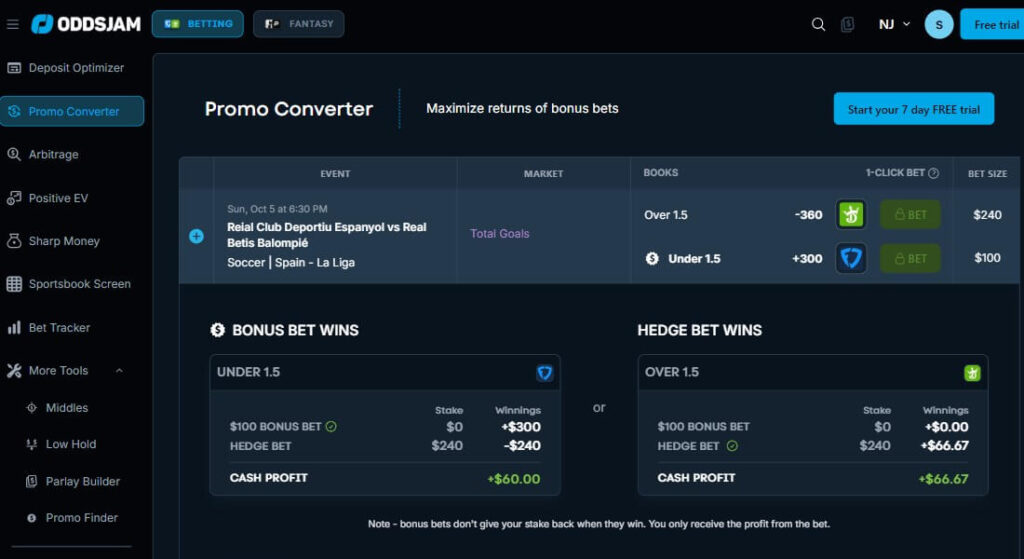Click the DraftKings logo beside Over 1.5
The height and width of the screenshot is (559, 1024).
[x=851, y=215]
